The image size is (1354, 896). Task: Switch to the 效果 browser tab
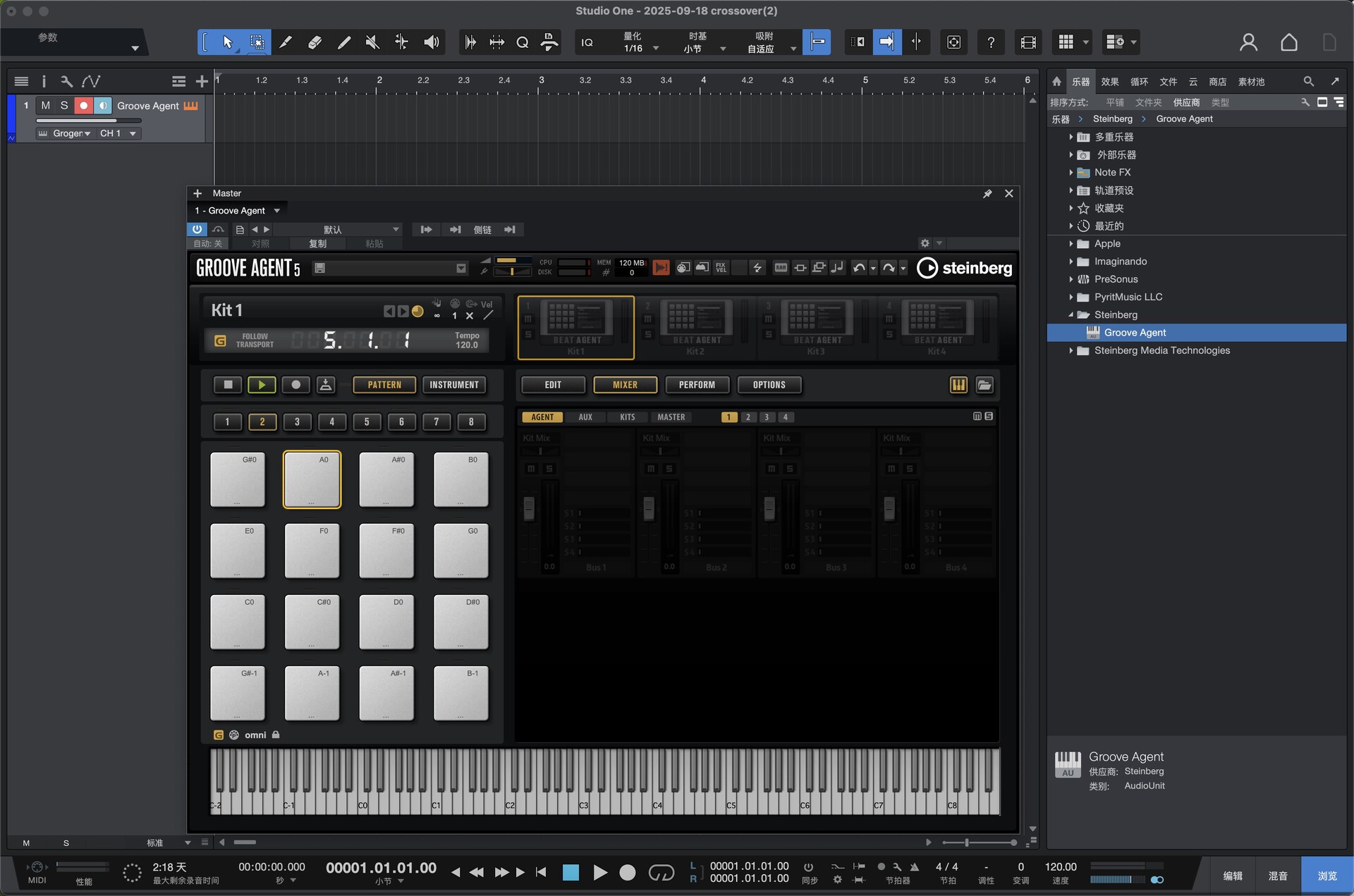click(1109, 82)
